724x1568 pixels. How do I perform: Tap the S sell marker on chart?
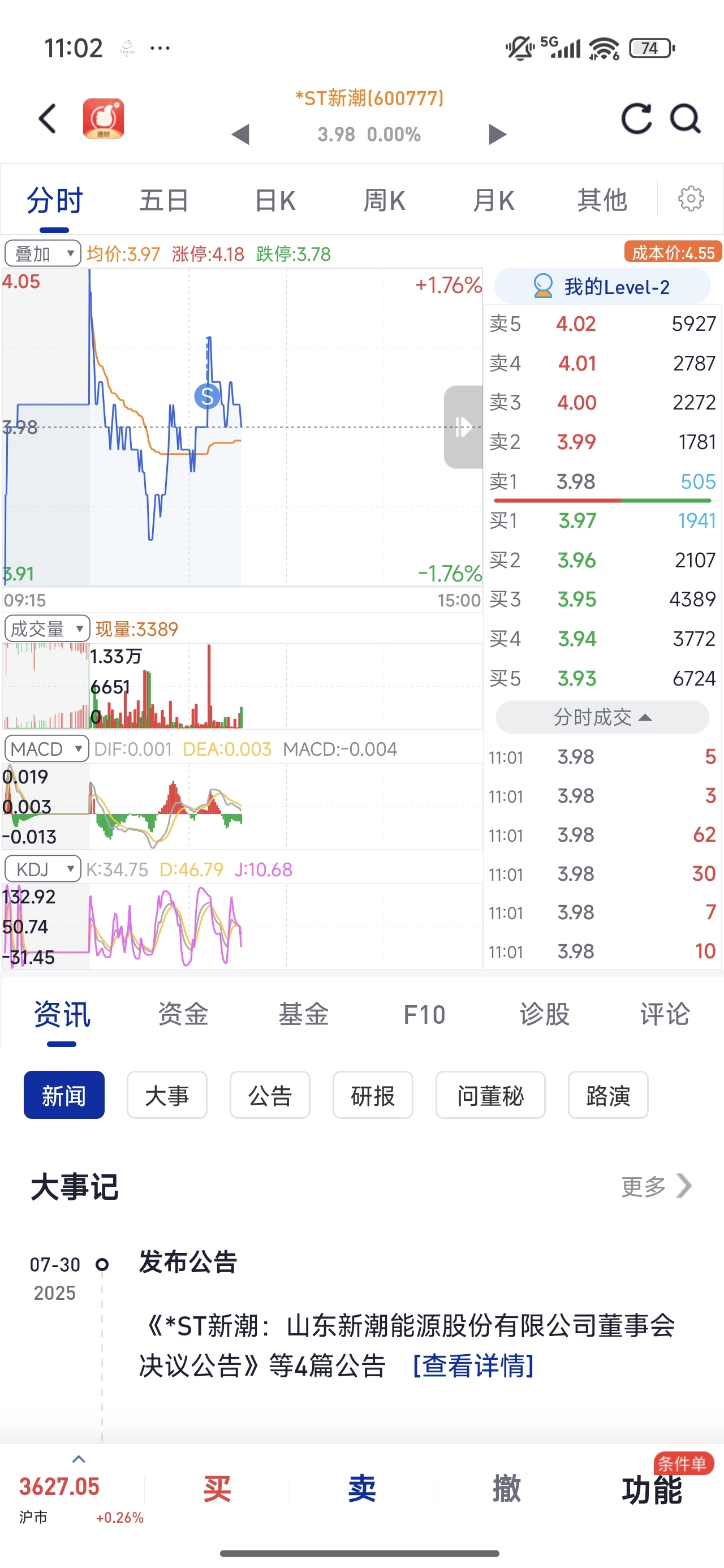pos(207,397)
